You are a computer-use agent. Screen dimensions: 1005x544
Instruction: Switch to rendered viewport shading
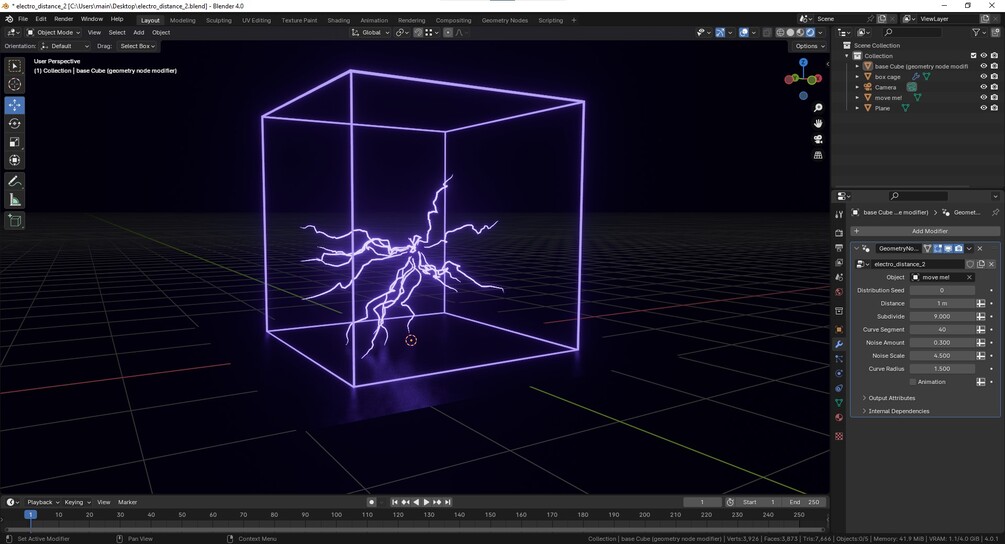[x=810, y=32]
